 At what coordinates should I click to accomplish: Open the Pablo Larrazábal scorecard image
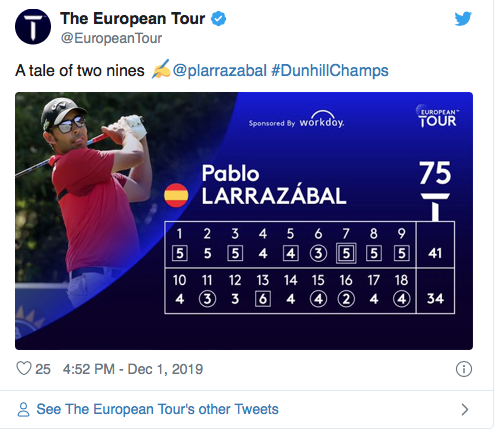point(244,221)
